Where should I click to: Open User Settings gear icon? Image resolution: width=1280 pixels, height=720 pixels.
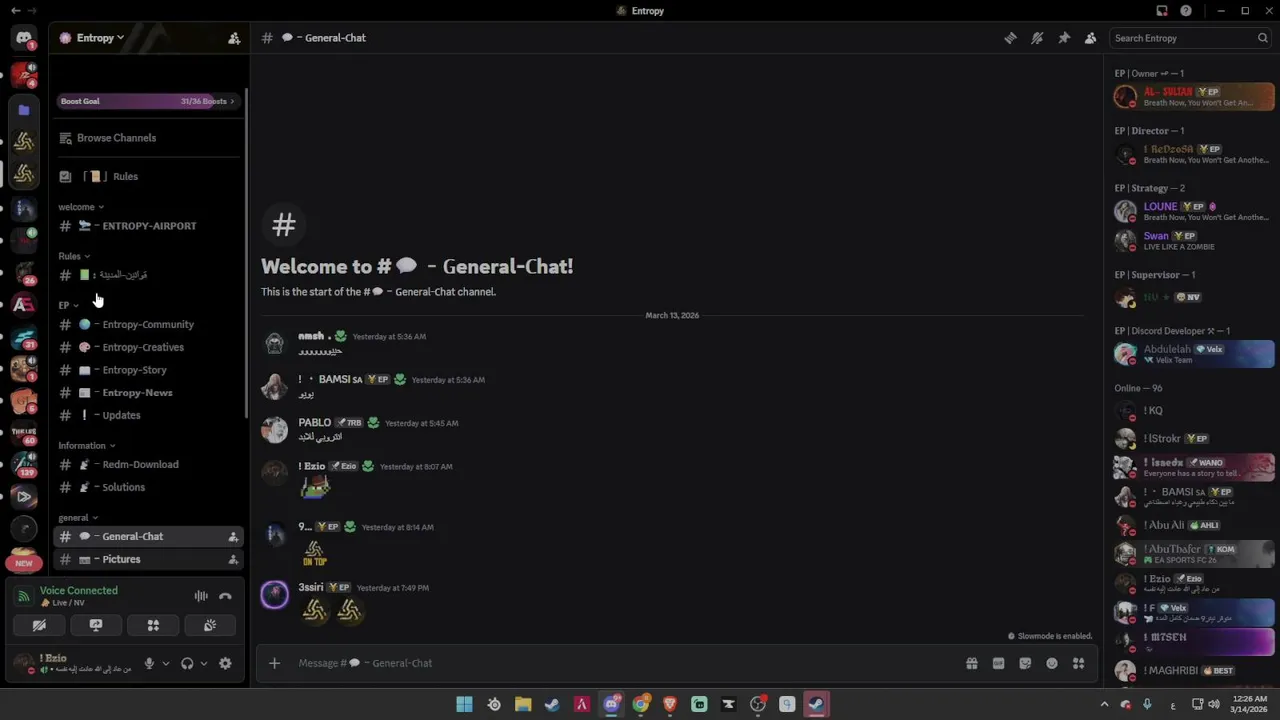pyautogui.click(x=225, y=663)
